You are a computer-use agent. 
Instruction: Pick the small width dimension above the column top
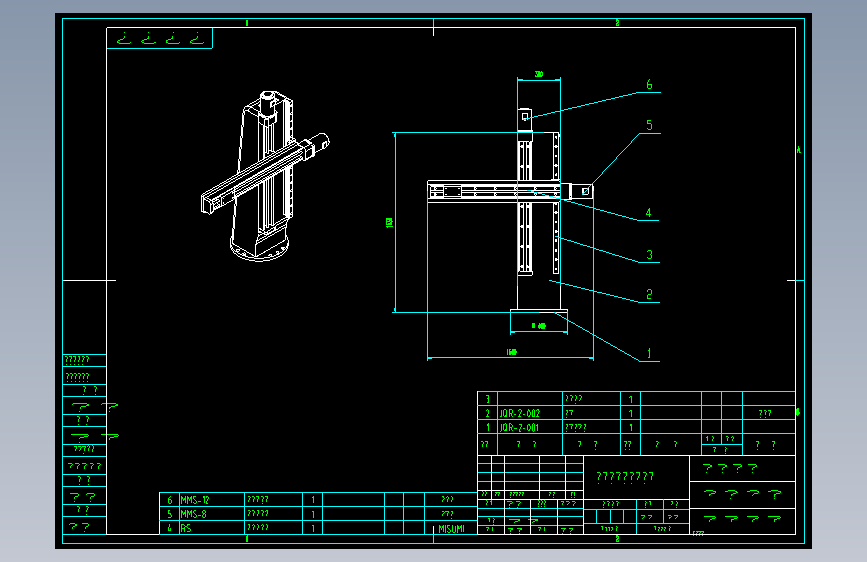pyautogui.click(x=539, y=74)
